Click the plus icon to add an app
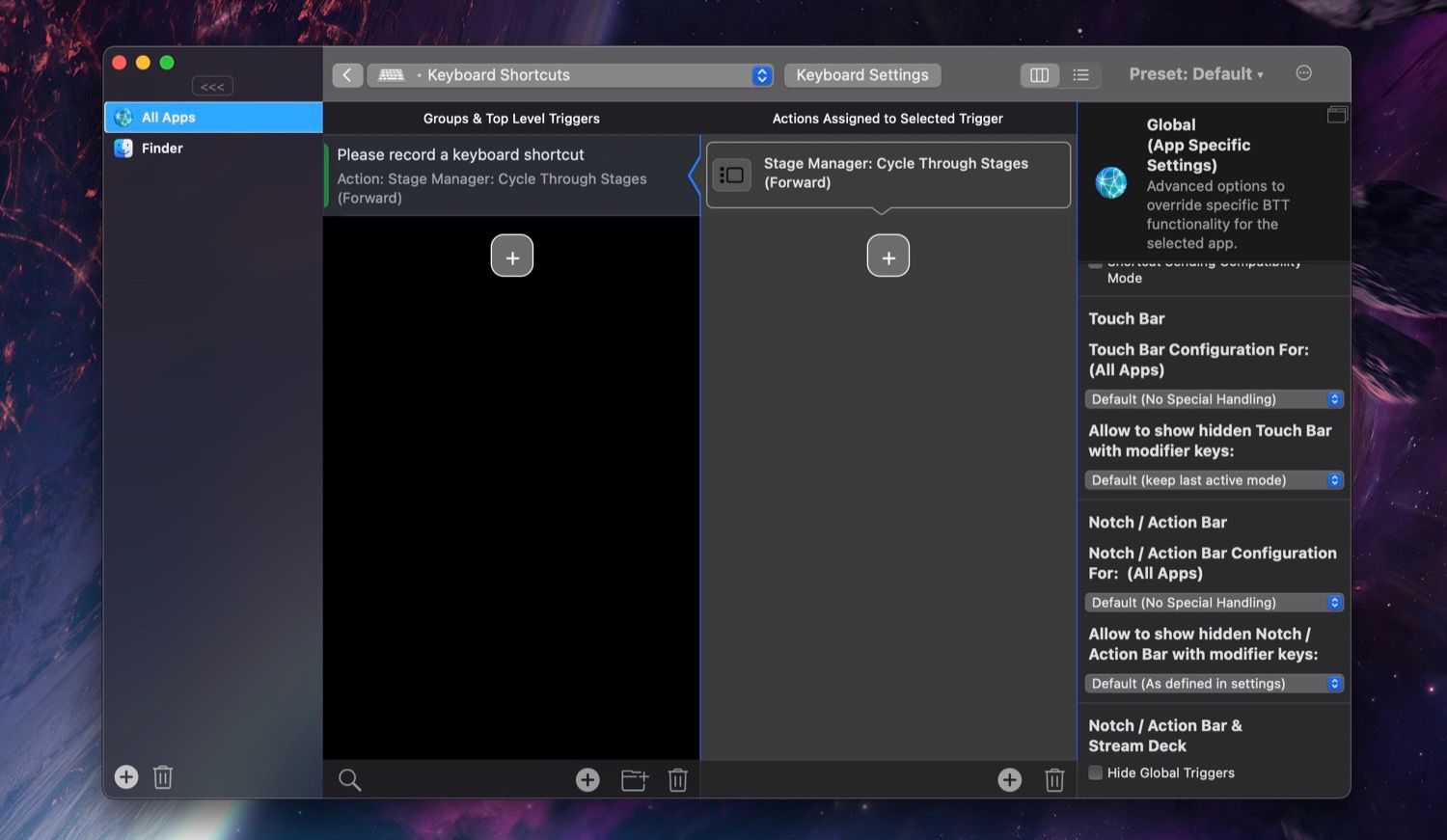The image size is (1447, 840). pyautogui.click(x=125, y=776)
